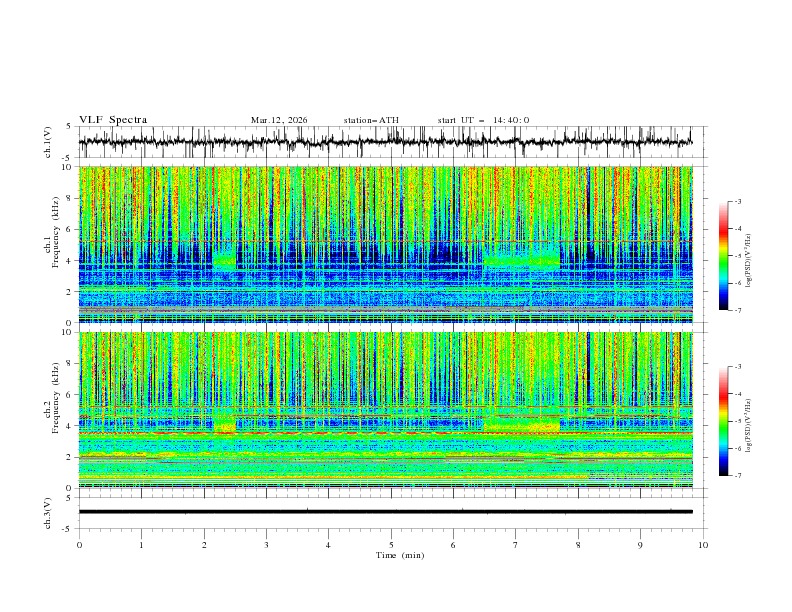Viewport: 792px width, 612px height.
Task: Click the "0" tick on the Time axis
Action: (79, 545)
